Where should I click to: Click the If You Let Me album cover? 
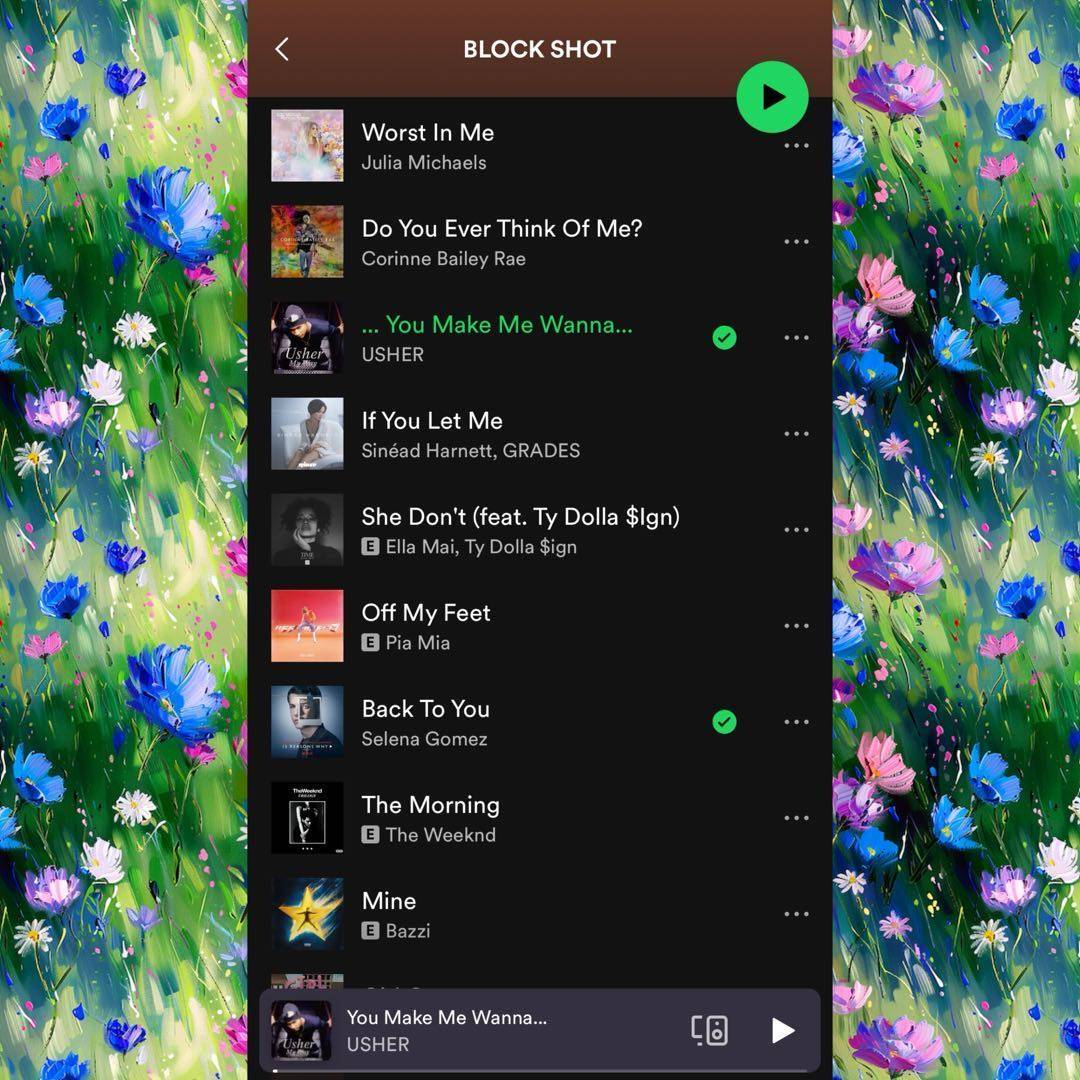(307, 434)
